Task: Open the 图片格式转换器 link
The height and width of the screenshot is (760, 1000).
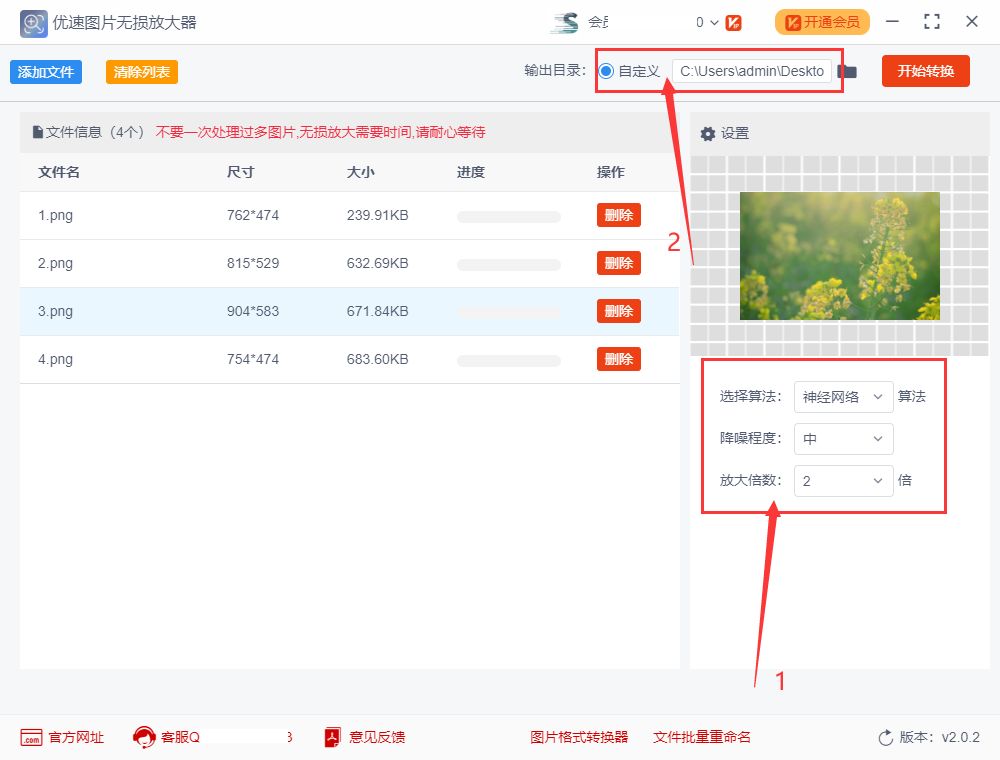Action: [579, 737]
